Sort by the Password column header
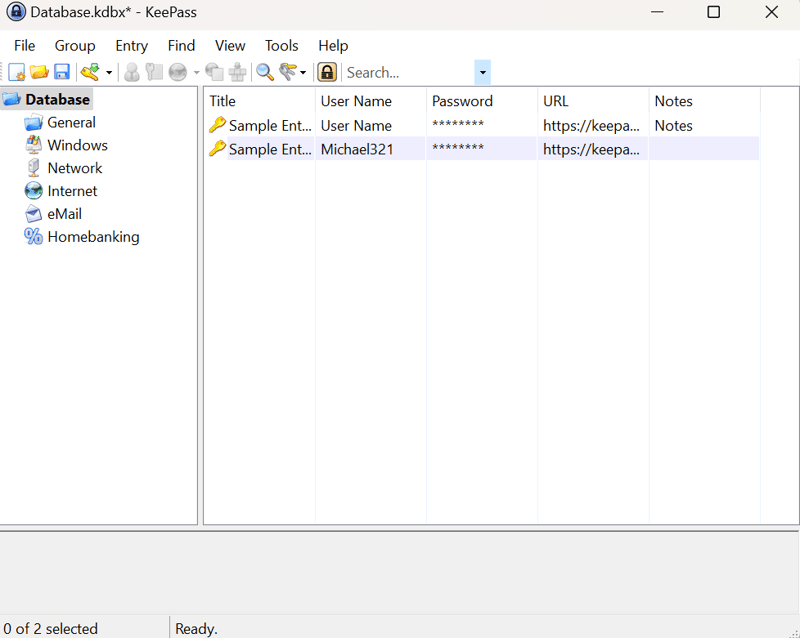 (x=482, y=101)
